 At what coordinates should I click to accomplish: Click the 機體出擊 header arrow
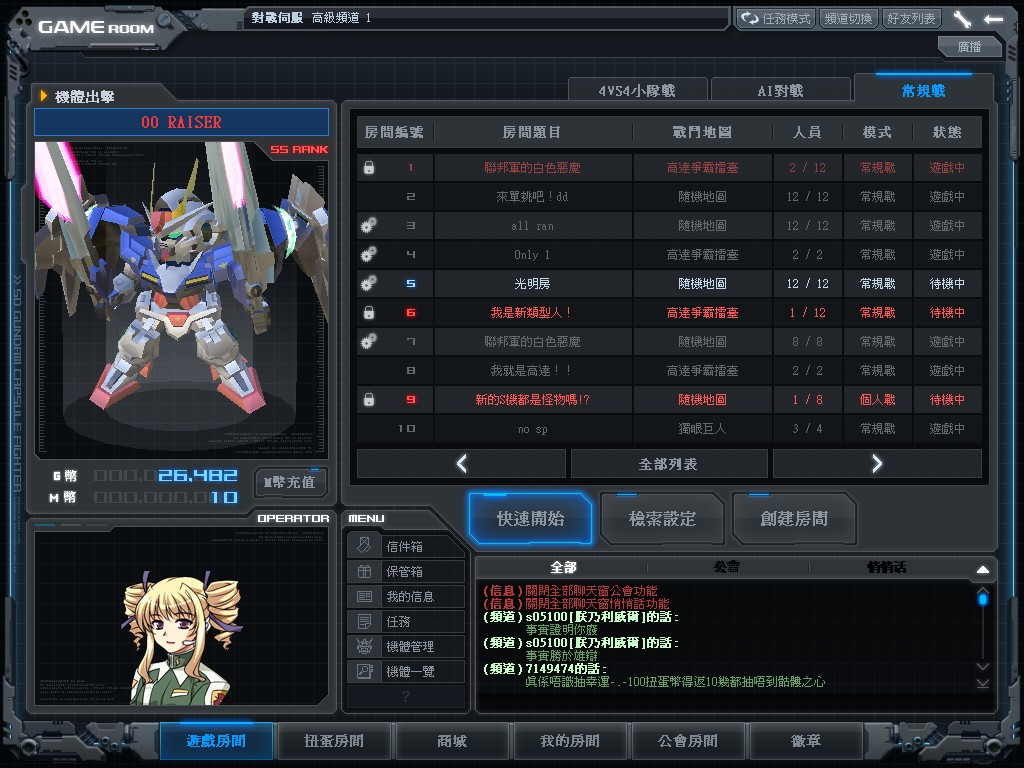tap(43, 96)
